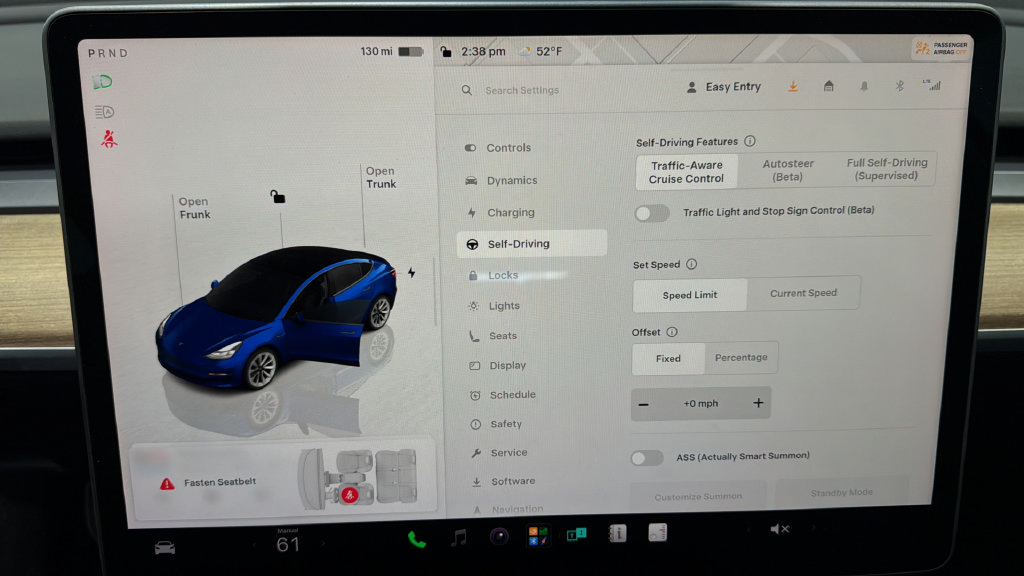Tap Open Frunk
Viewport: 1024px width, 576px height.
point(195,208)
